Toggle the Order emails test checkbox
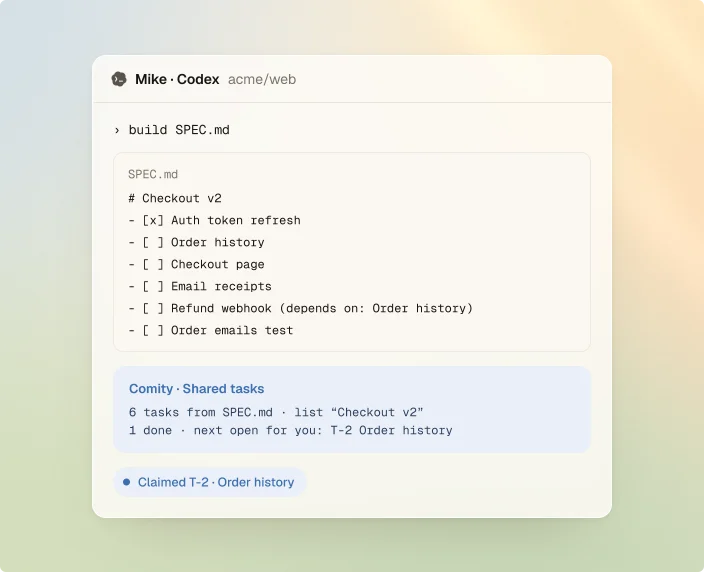 pos(153,330)
